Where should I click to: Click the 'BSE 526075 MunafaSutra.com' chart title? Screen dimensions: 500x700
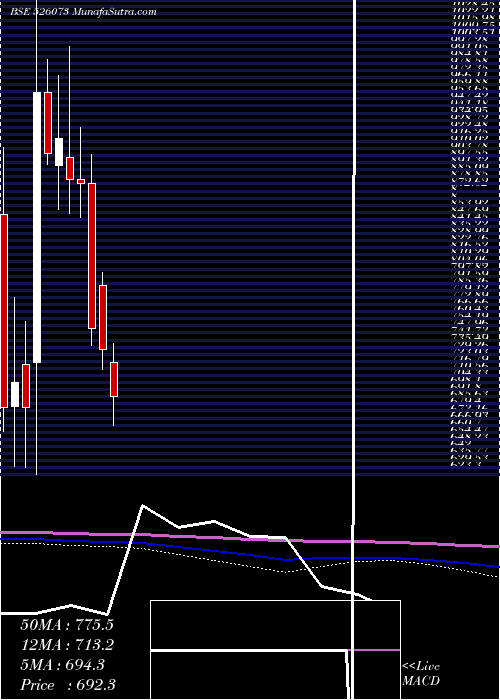click(x=83, y=12)
